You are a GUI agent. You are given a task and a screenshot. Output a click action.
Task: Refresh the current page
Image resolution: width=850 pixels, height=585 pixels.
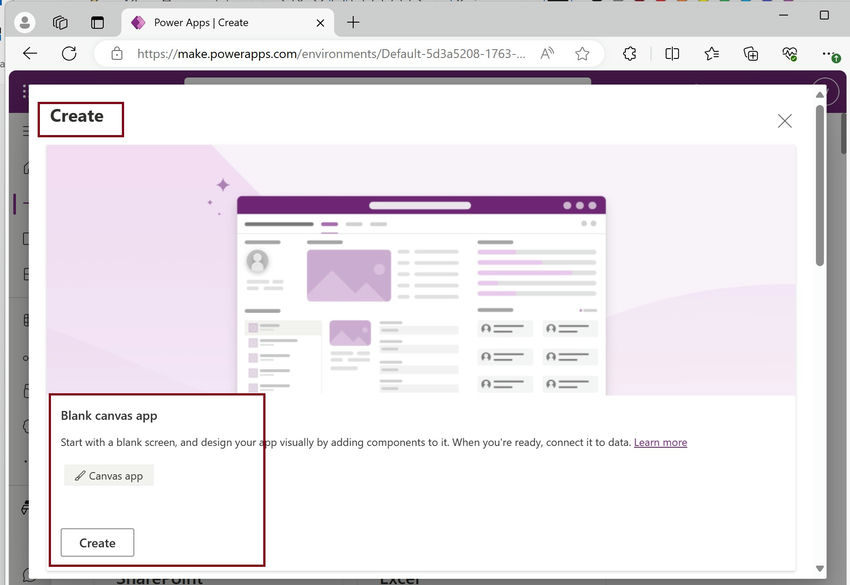69,53
